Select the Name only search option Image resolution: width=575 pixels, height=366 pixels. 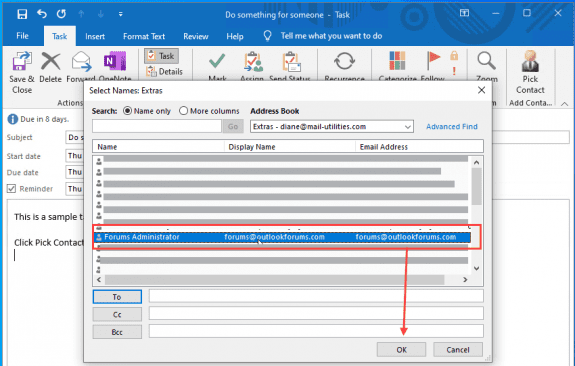point(127,111)
